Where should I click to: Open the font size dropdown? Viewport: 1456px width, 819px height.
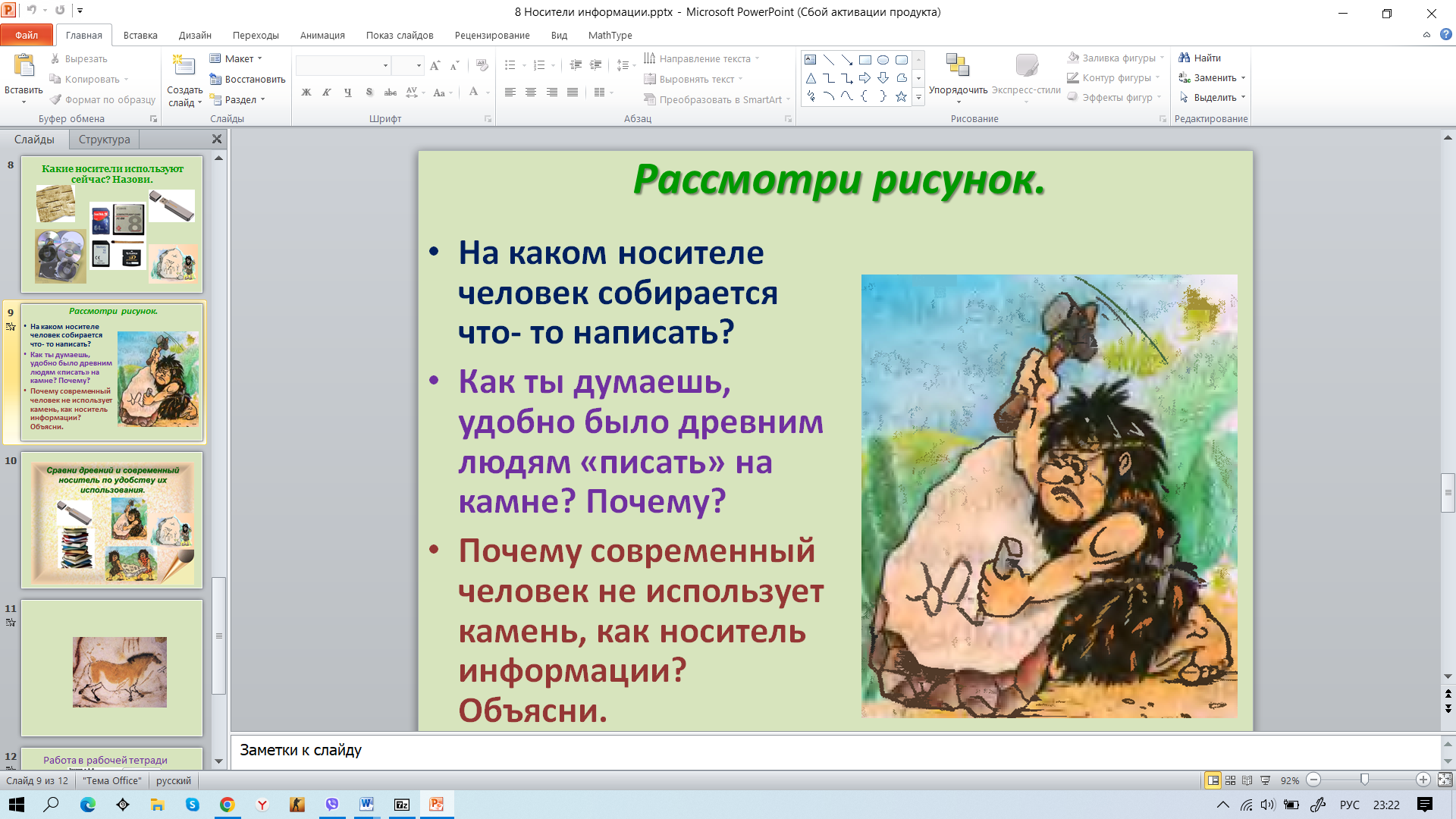[x=419, y=66]
